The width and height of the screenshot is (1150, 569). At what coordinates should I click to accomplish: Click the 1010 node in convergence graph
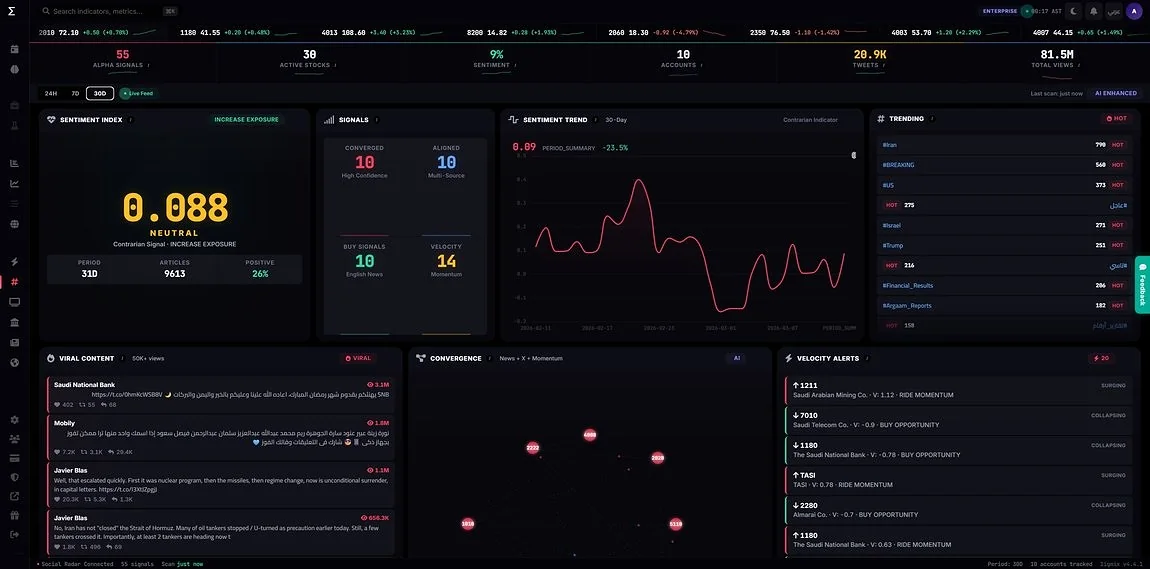click(x=468, y=524)
